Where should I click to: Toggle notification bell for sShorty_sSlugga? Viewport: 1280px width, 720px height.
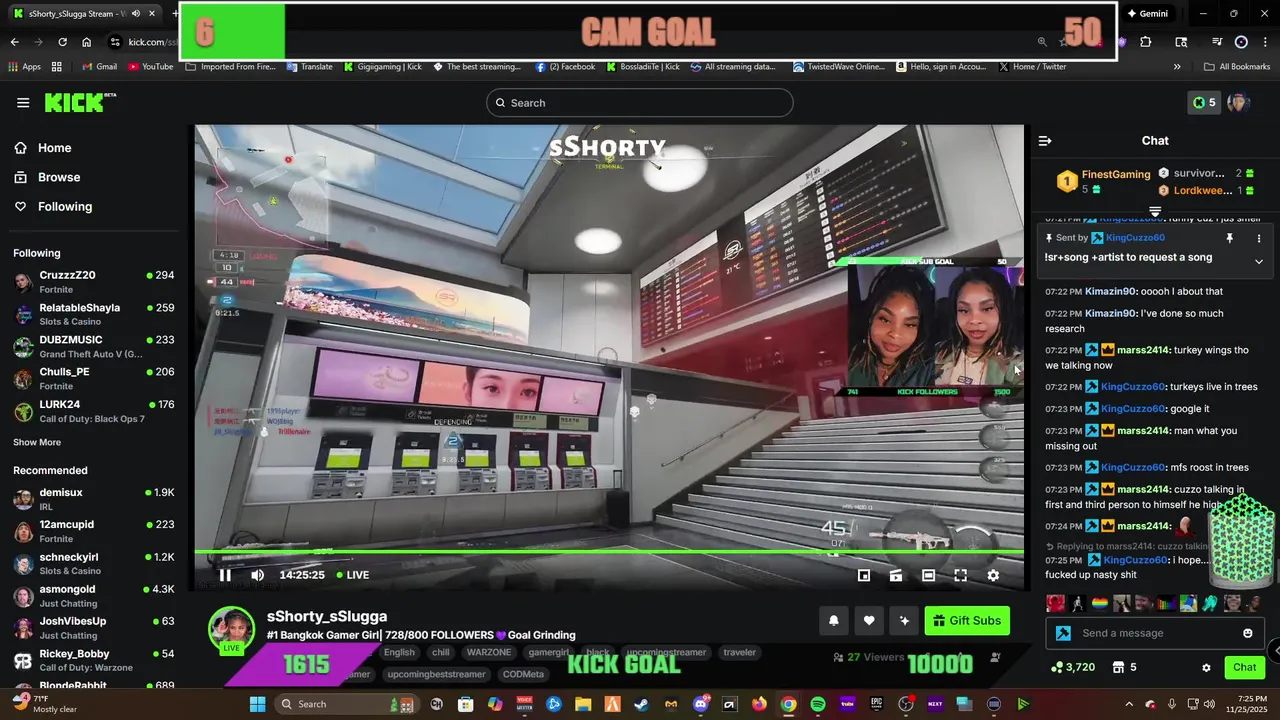tap(834, 621)
